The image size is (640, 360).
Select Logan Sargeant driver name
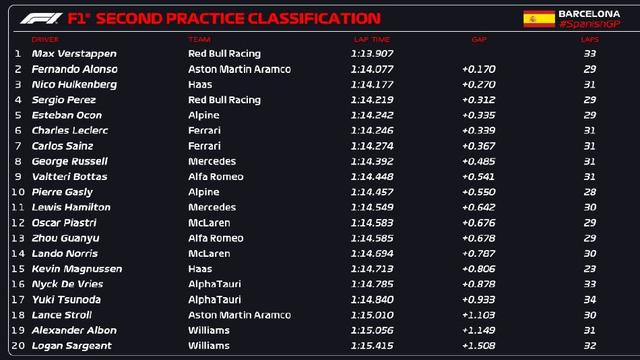point(72,346)
